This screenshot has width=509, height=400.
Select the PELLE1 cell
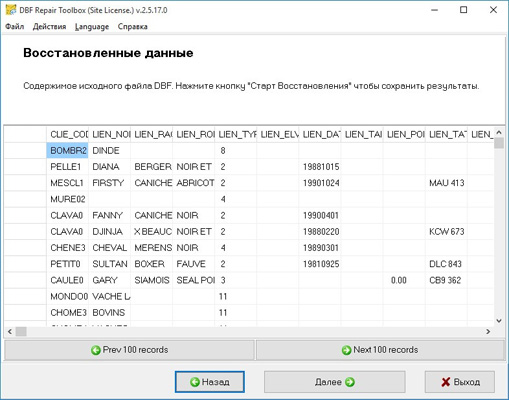coord(67,167)
